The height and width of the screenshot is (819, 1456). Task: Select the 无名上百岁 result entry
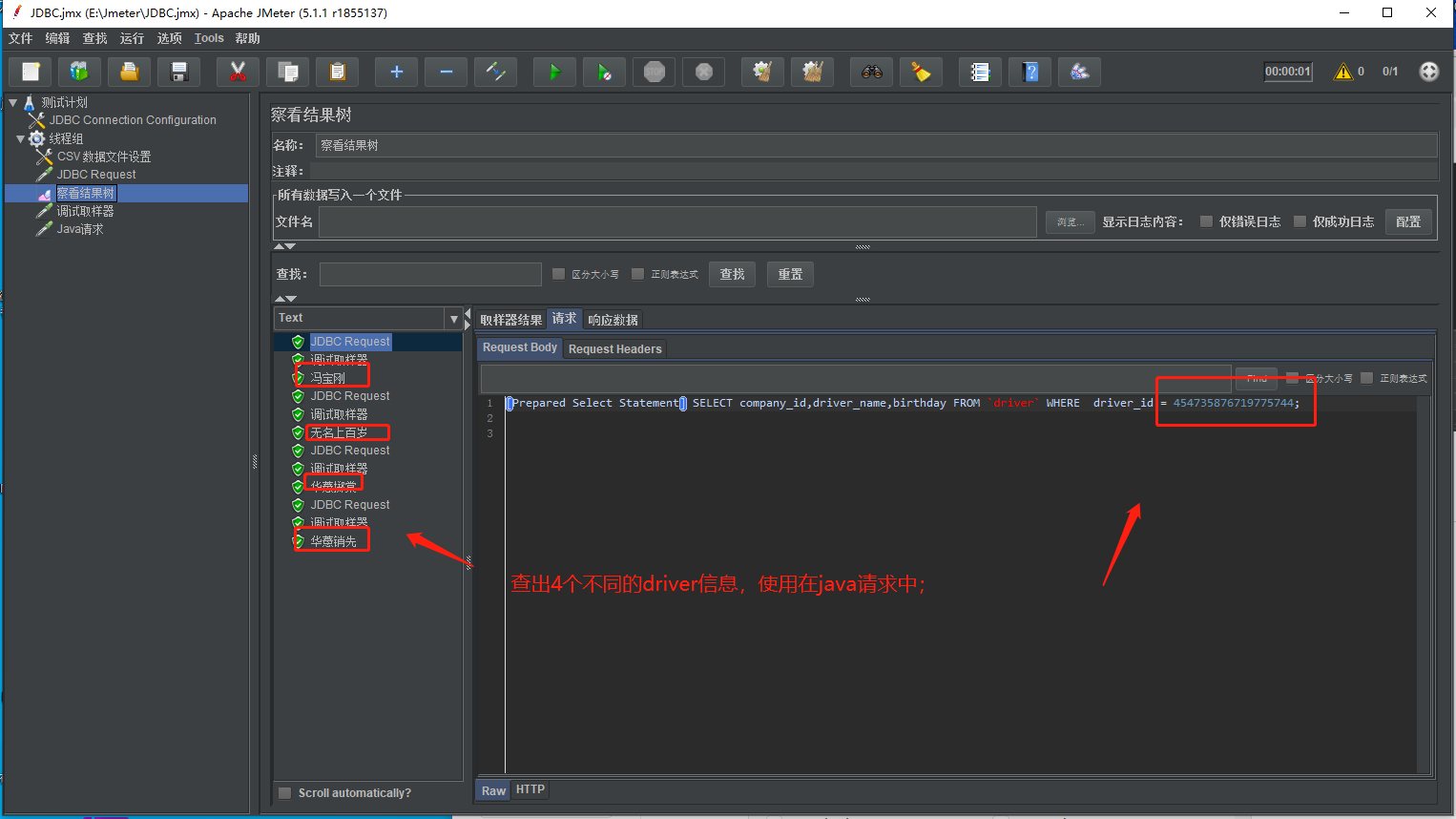339,432
